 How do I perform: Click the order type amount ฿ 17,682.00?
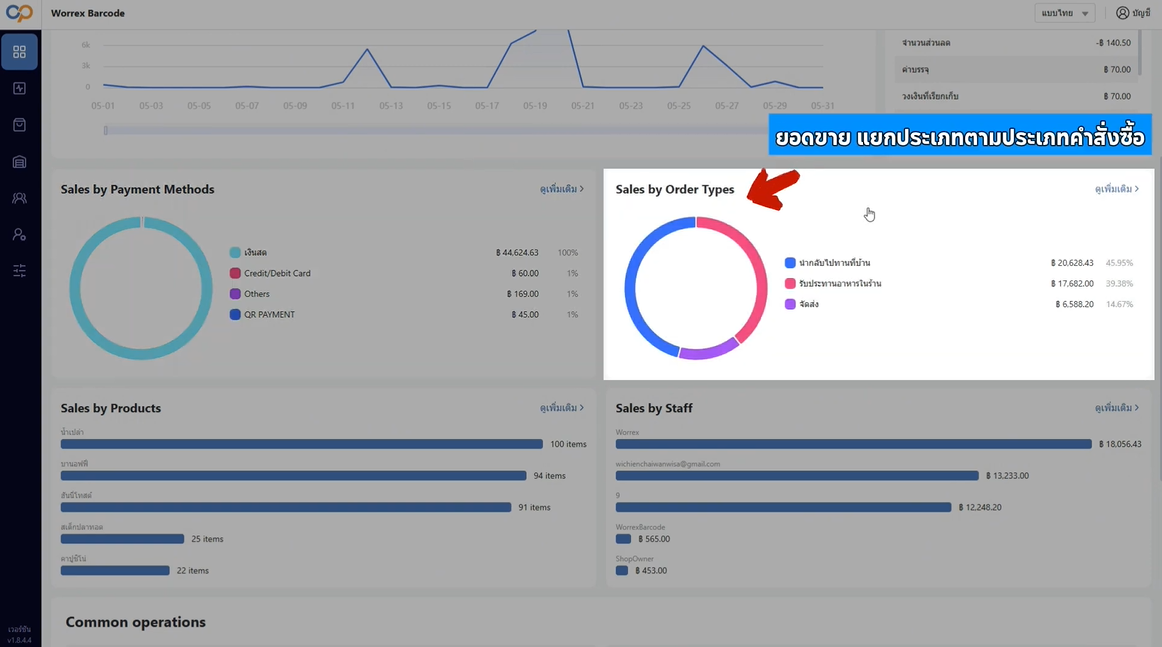tap(1072, 284)
